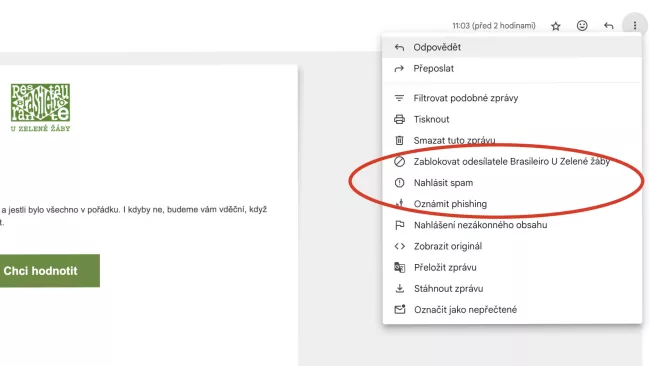Select Filtrovat podobné zprávy
This screenshot has height=366, width=650.
click(512, 98)
